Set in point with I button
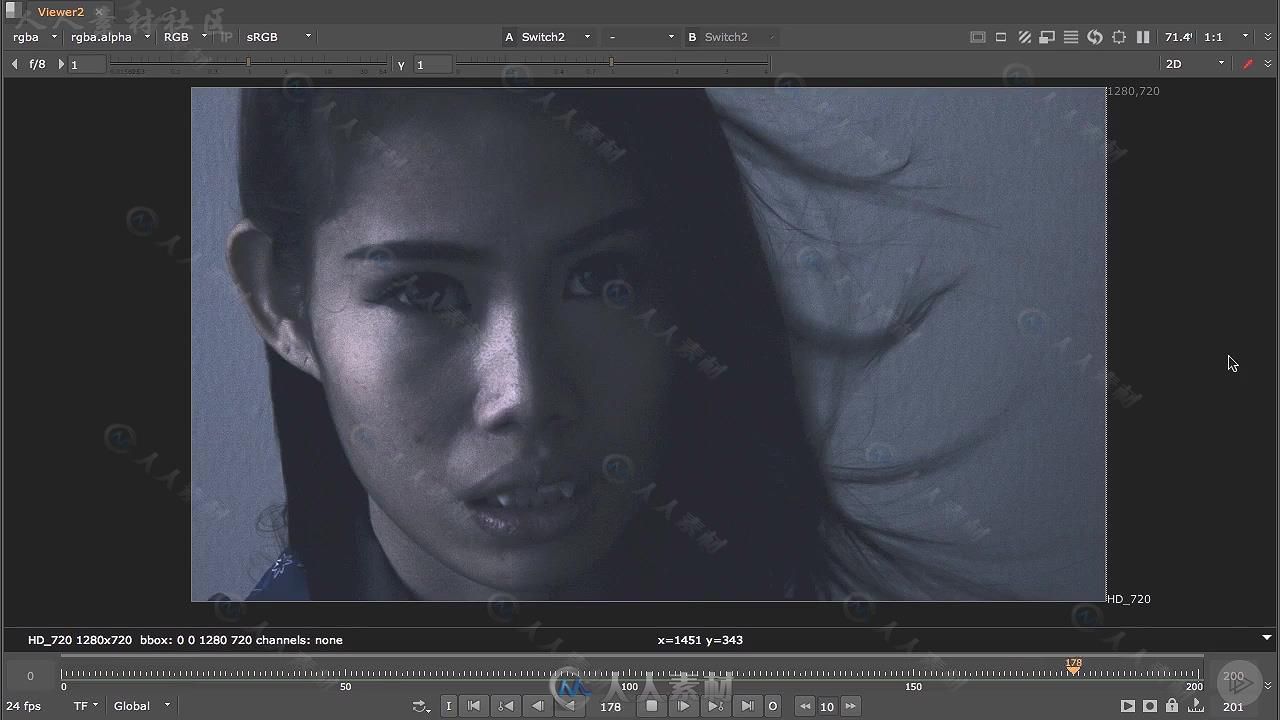This screenshot has width=1280, height=720. click(449, 706)
